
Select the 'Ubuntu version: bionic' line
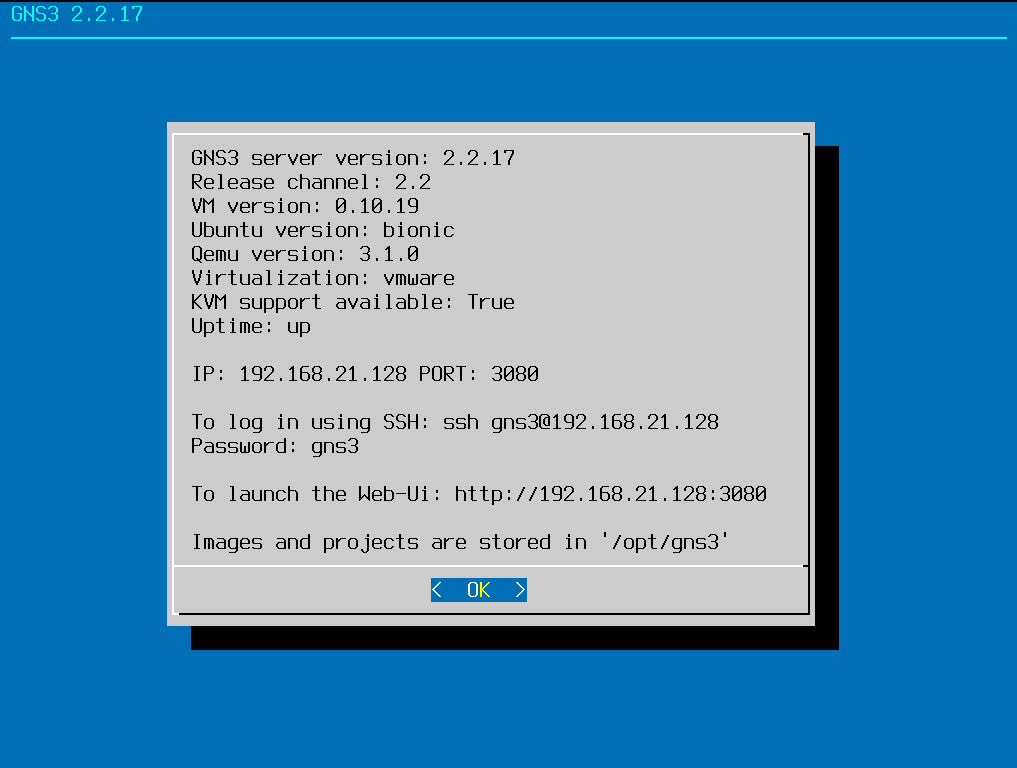(x=323, y=230)
